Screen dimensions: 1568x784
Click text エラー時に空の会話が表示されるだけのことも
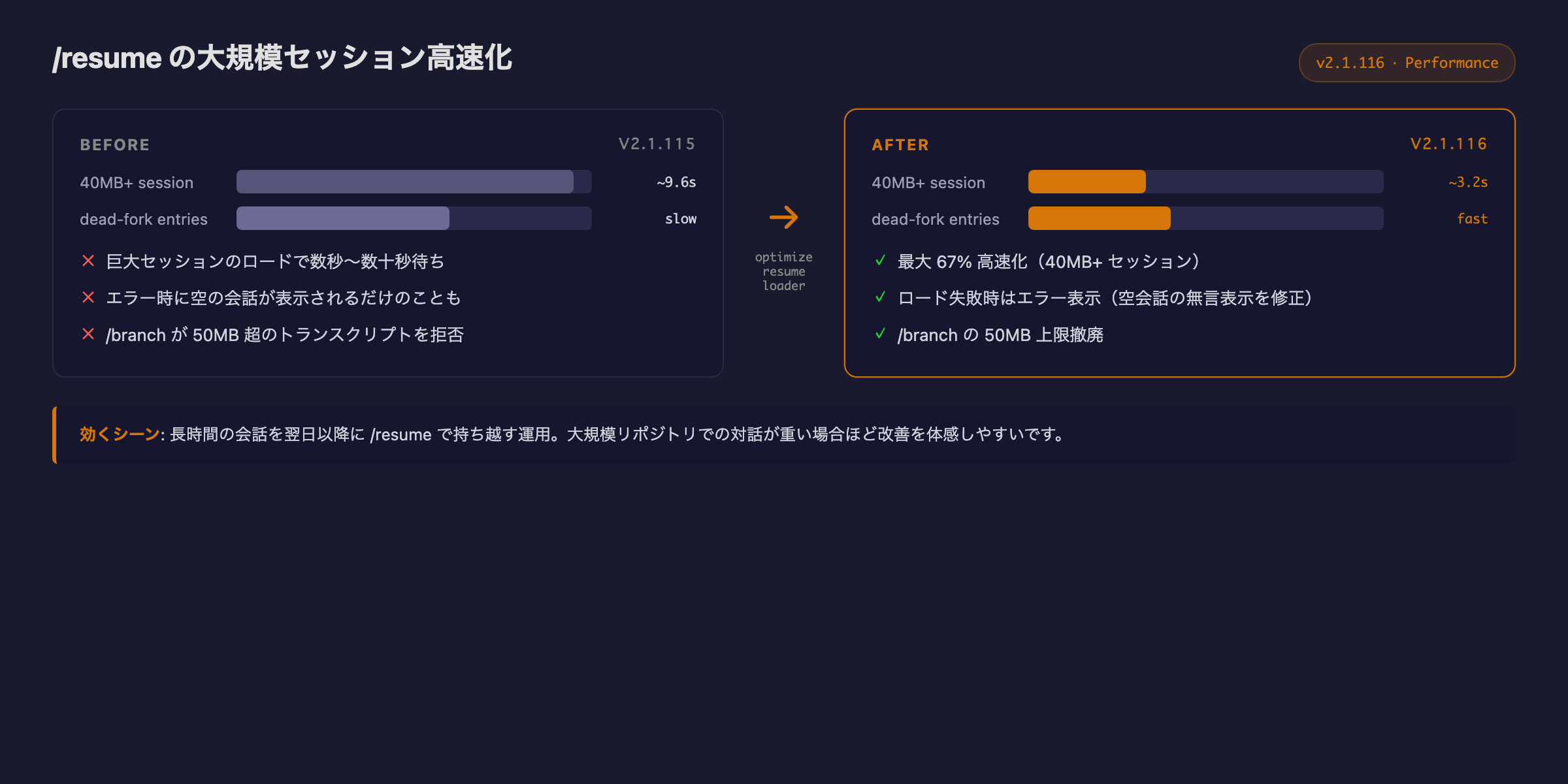click(x=284, y=298)
